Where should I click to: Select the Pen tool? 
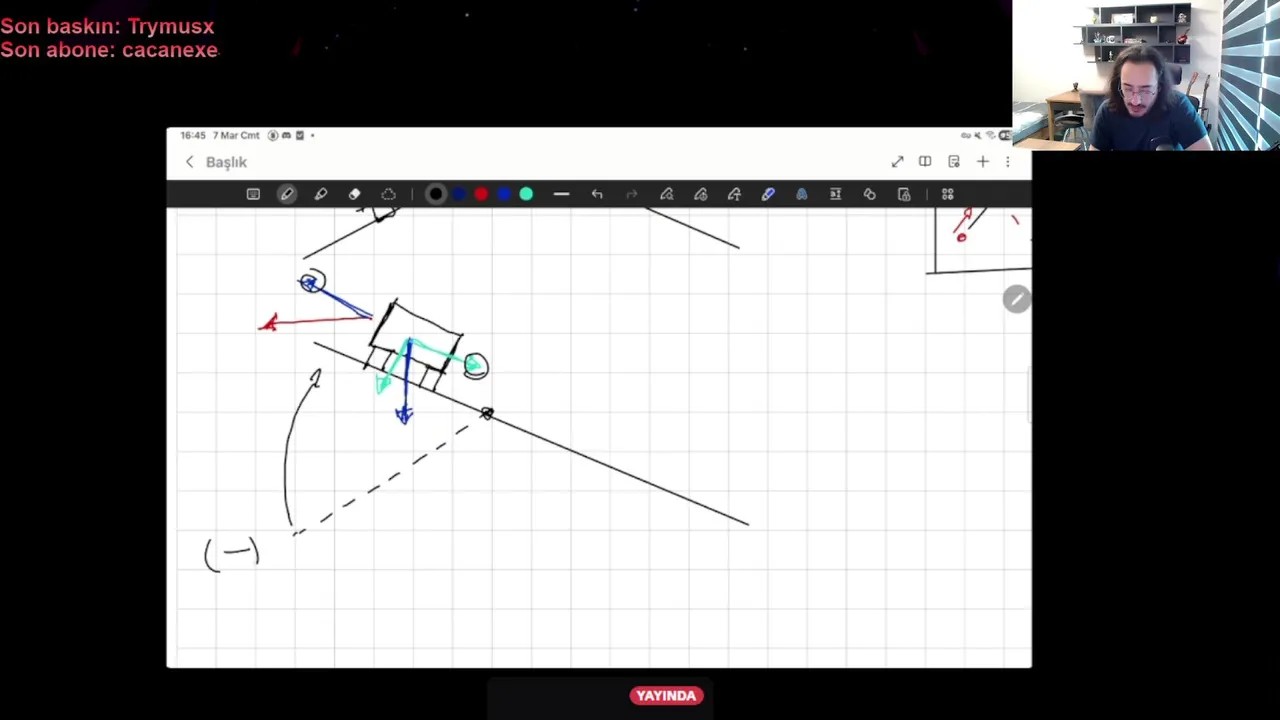pos(287,194)
